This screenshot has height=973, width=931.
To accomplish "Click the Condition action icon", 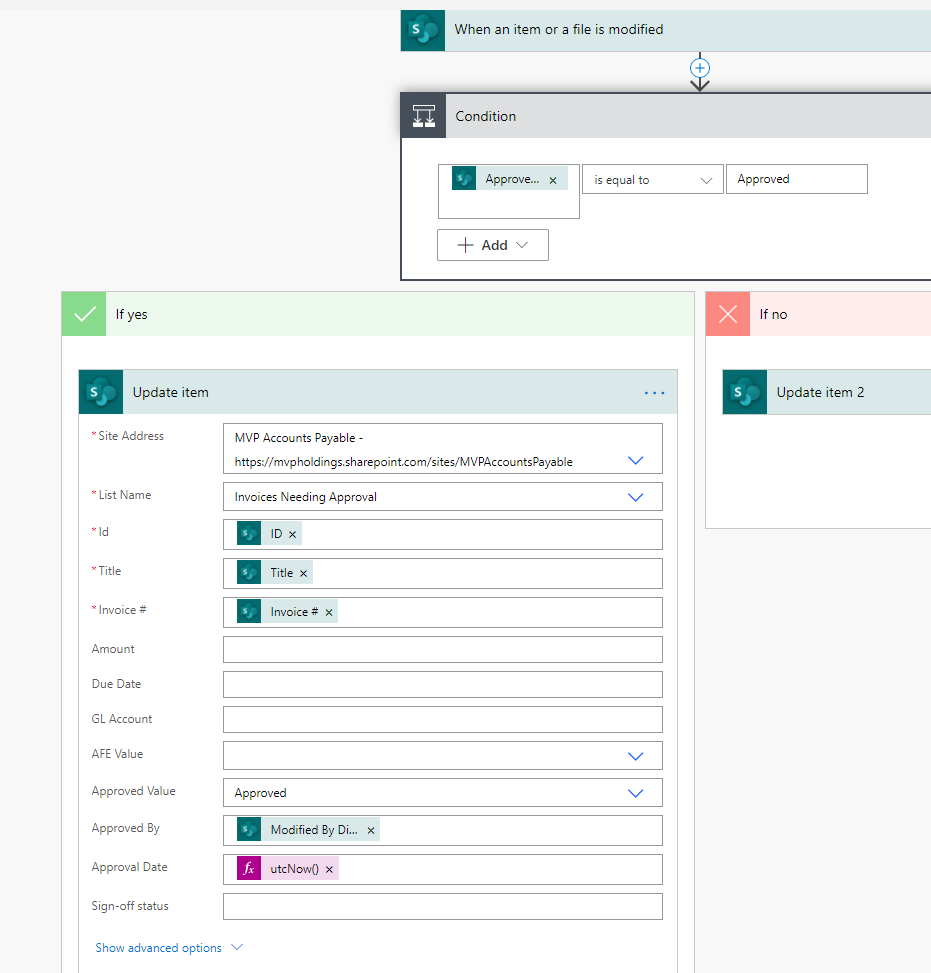I will (x=423, y=115).
